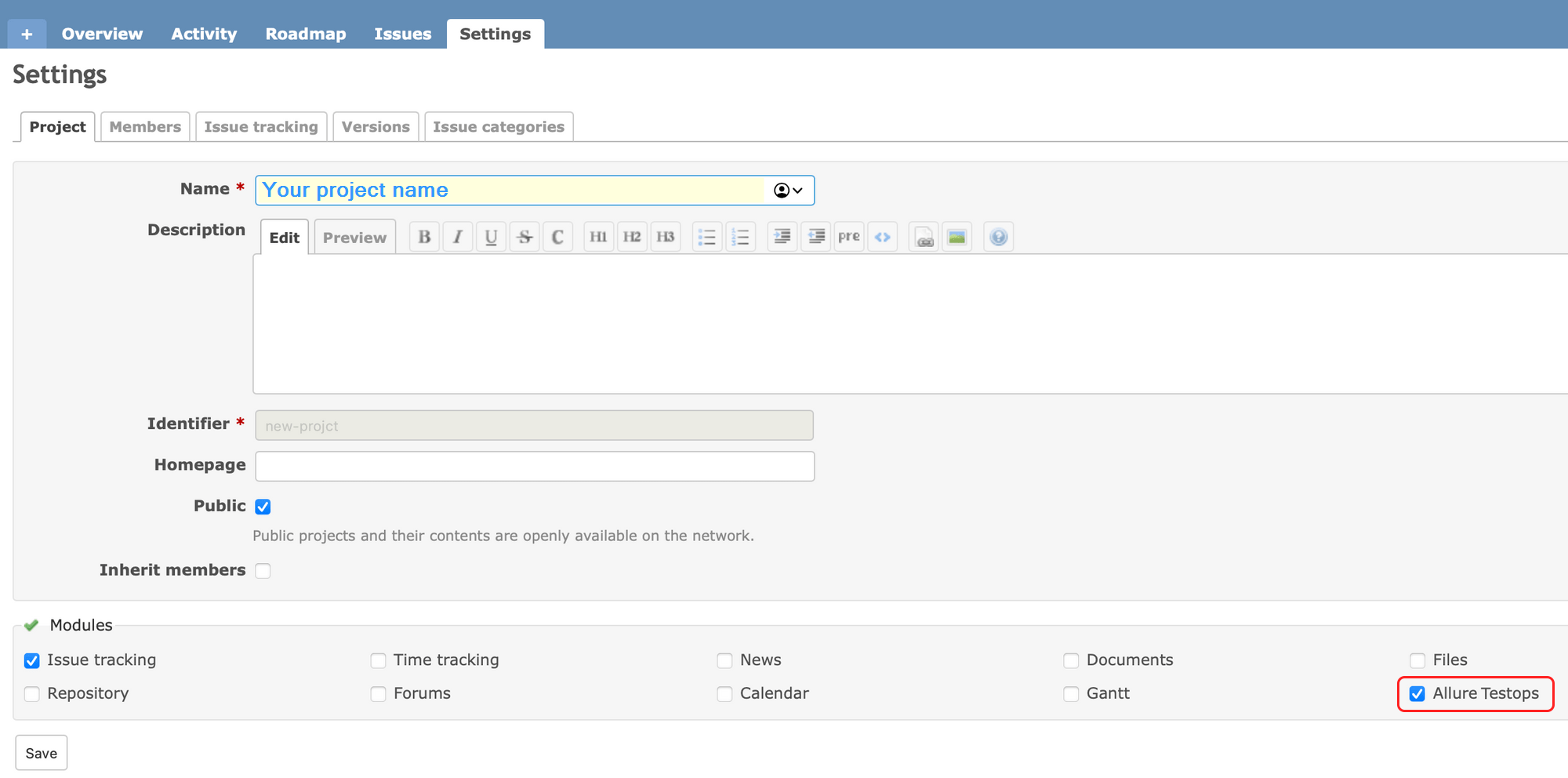This screenshot has height=778, width=1568.
Task: Create a bulleted list in the description
Action: point(706,236)
